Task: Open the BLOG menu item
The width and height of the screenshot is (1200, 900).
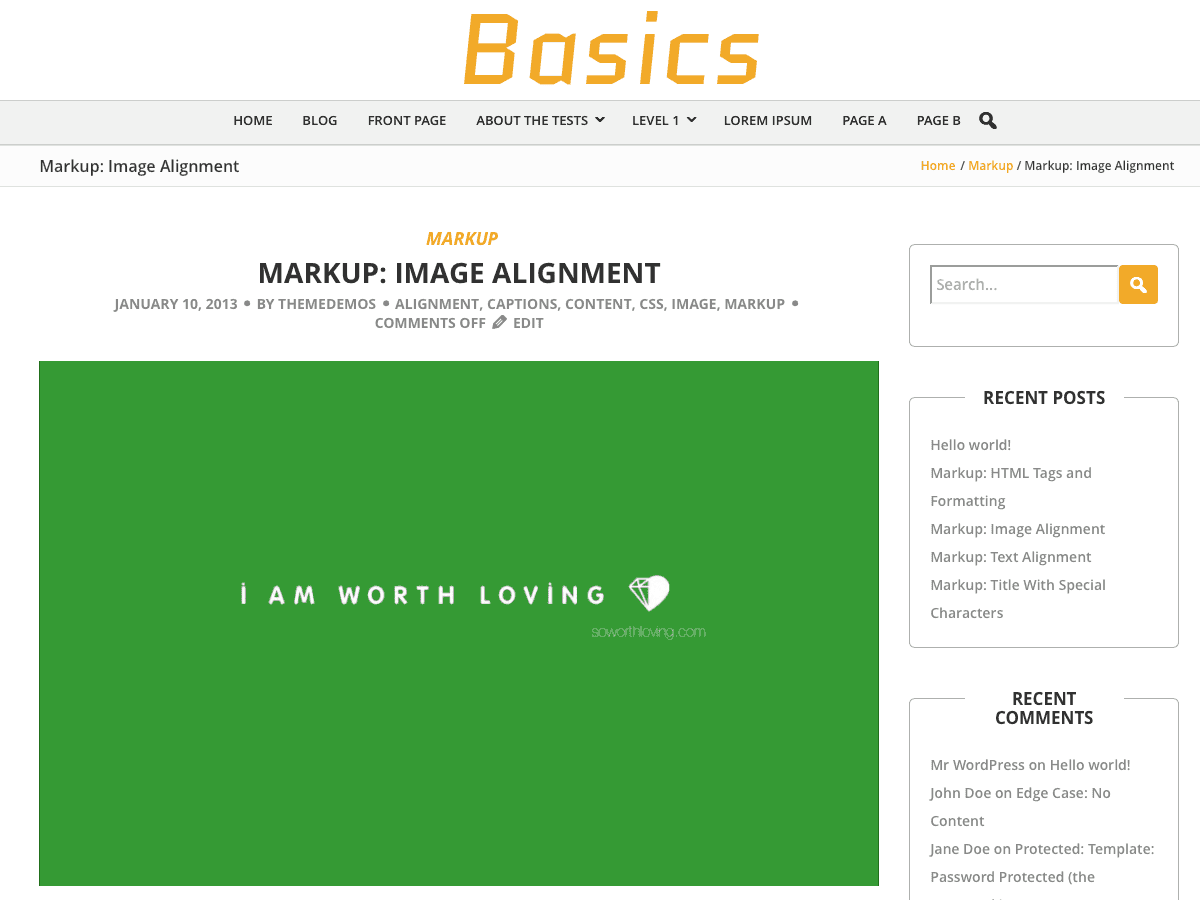Action: 319,120
